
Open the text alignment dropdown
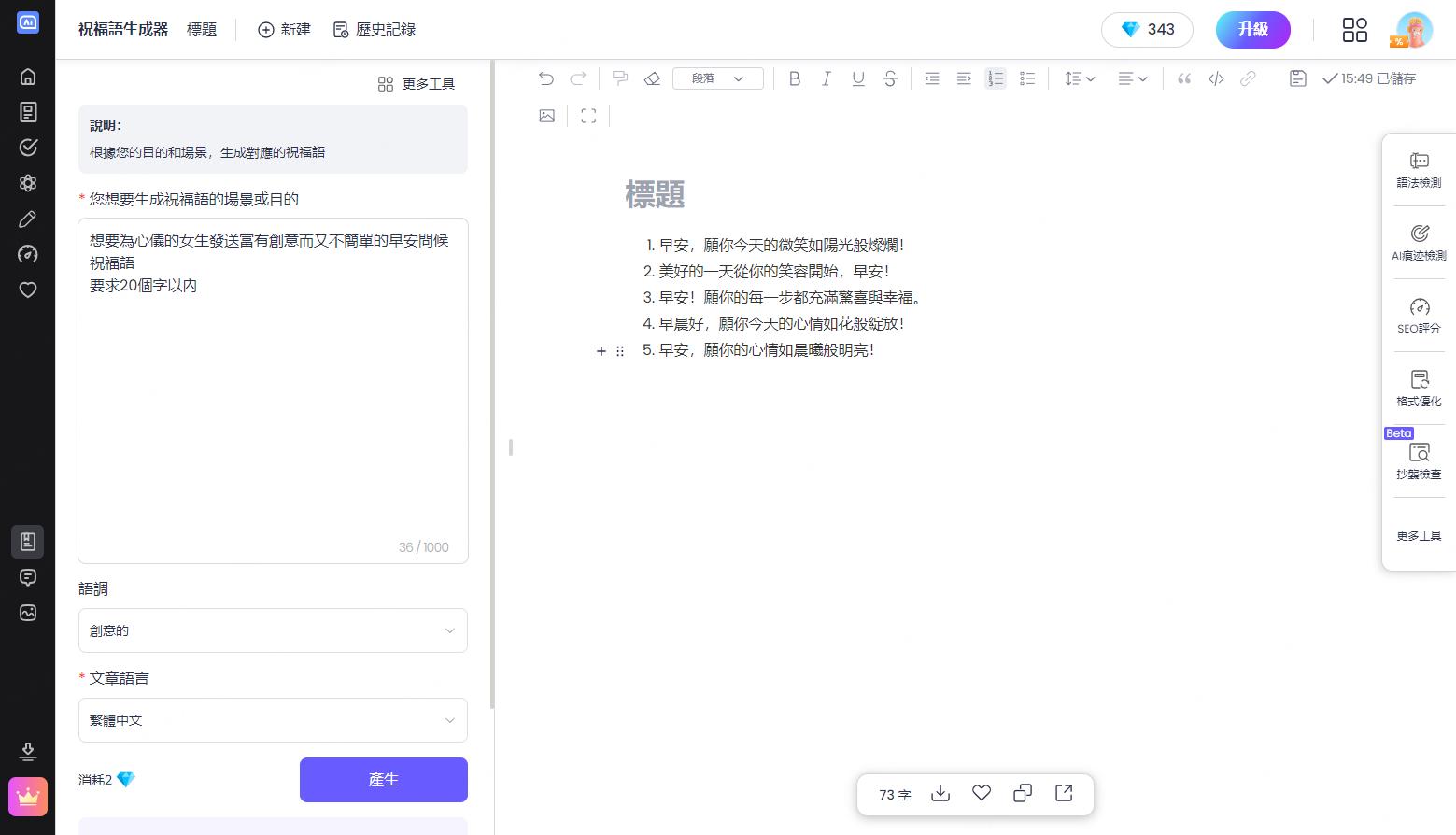coord(1133,78)
